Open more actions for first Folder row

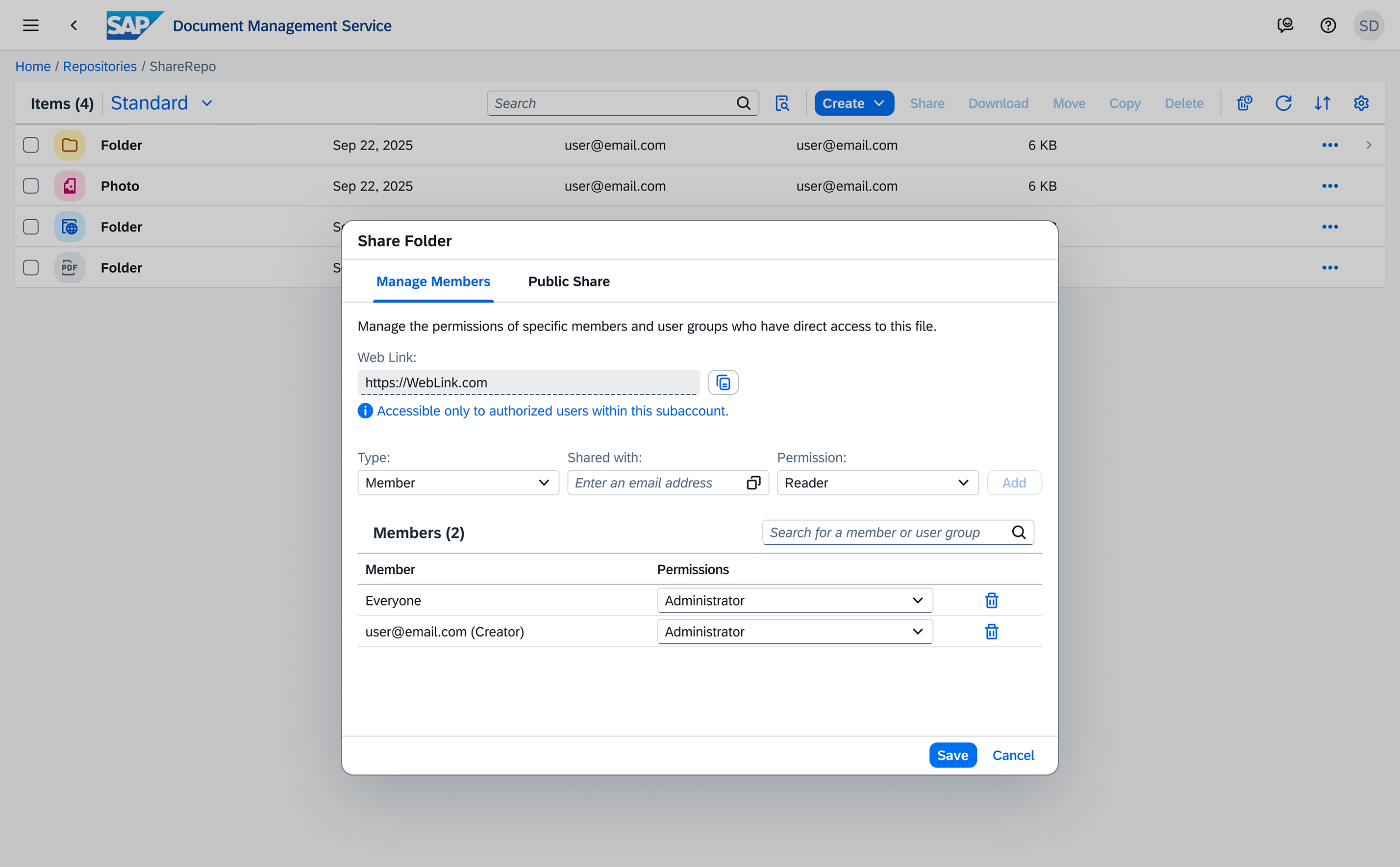click(x=1330, y=145)
